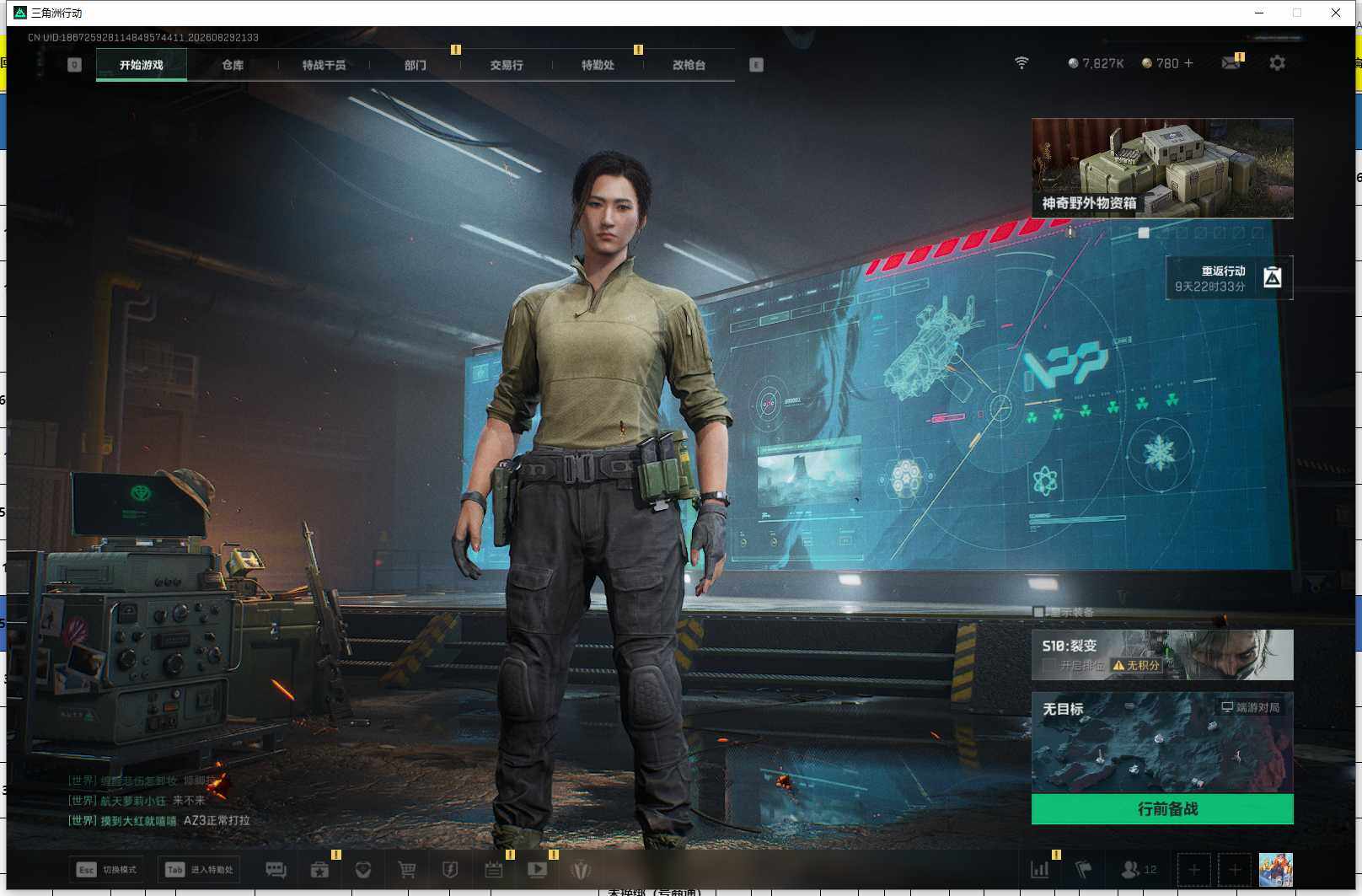Switch to the 仓库 tab
Image resolution: width=1362 pixels, height=896 pixels.
[x=233, y=65]
